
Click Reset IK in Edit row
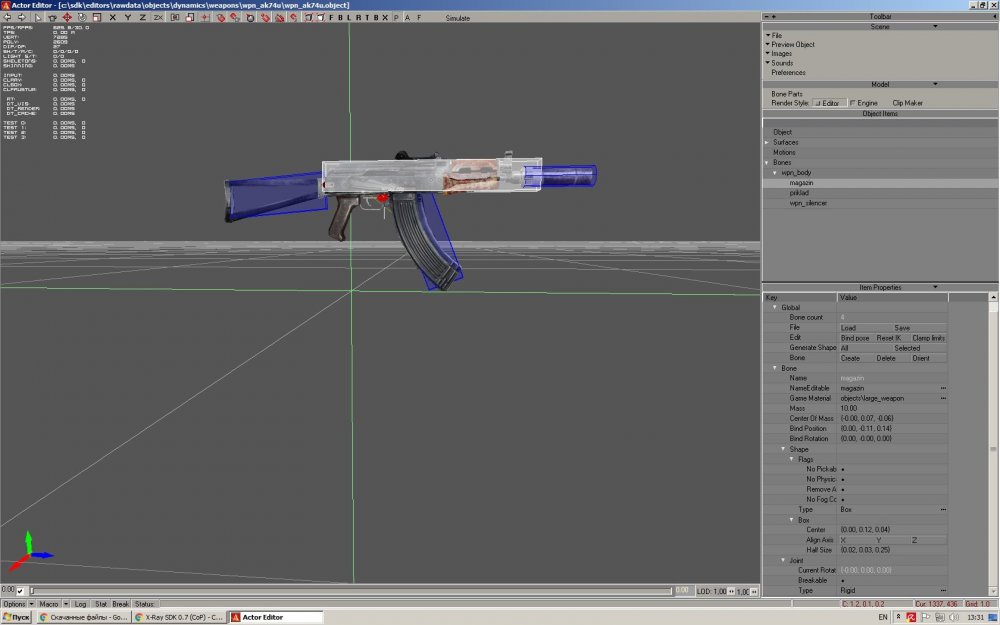[889, 338]
